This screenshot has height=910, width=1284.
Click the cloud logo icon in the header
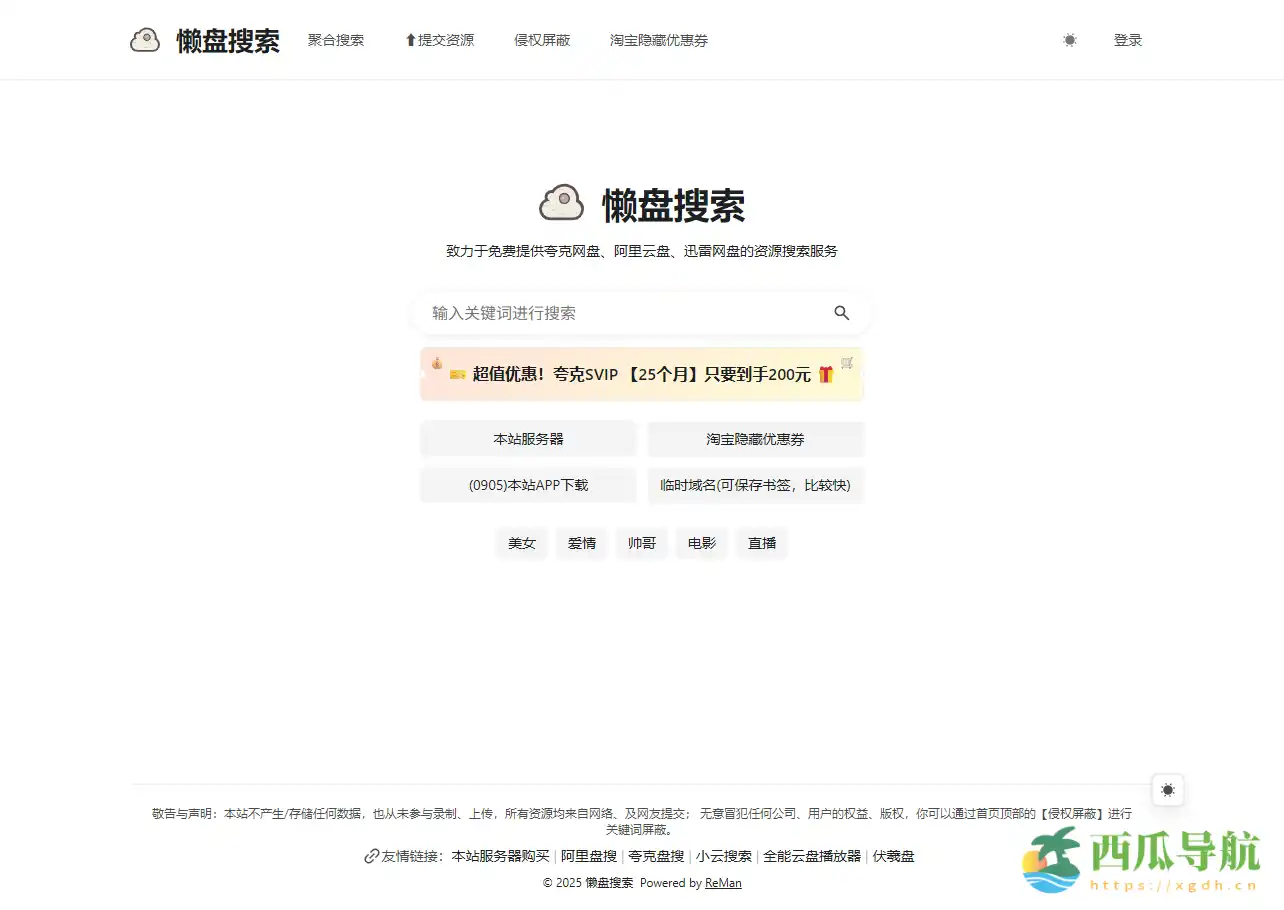145,39
